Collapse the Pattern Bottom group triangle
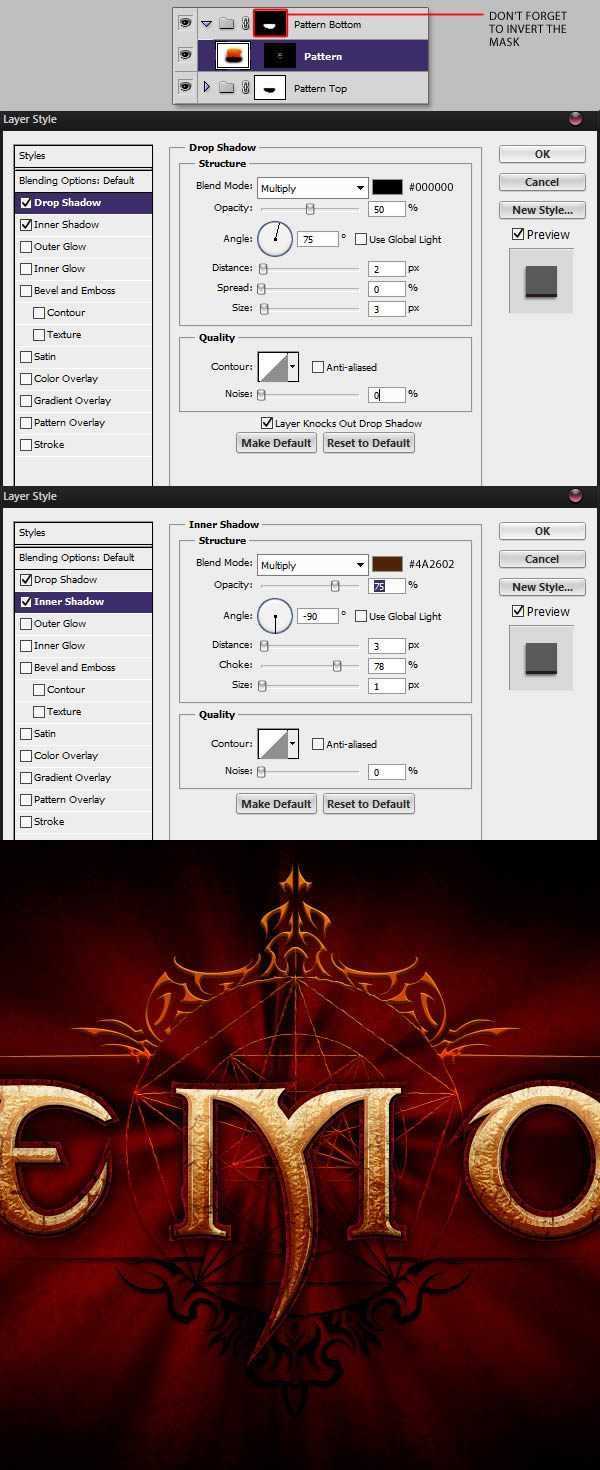 coord(207,24)
